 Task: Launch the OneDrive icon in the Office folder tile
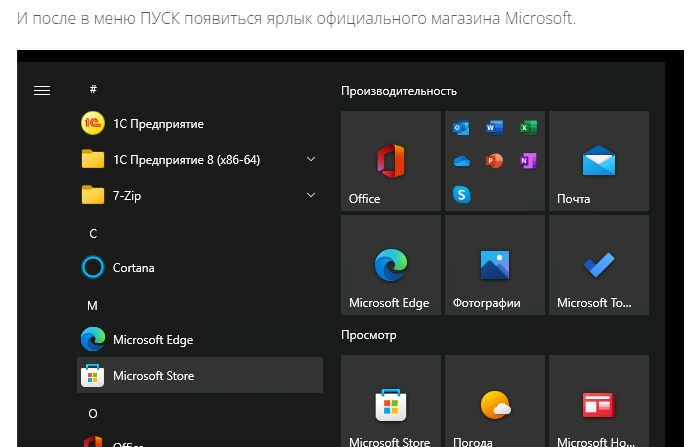[x=462, y=161]
